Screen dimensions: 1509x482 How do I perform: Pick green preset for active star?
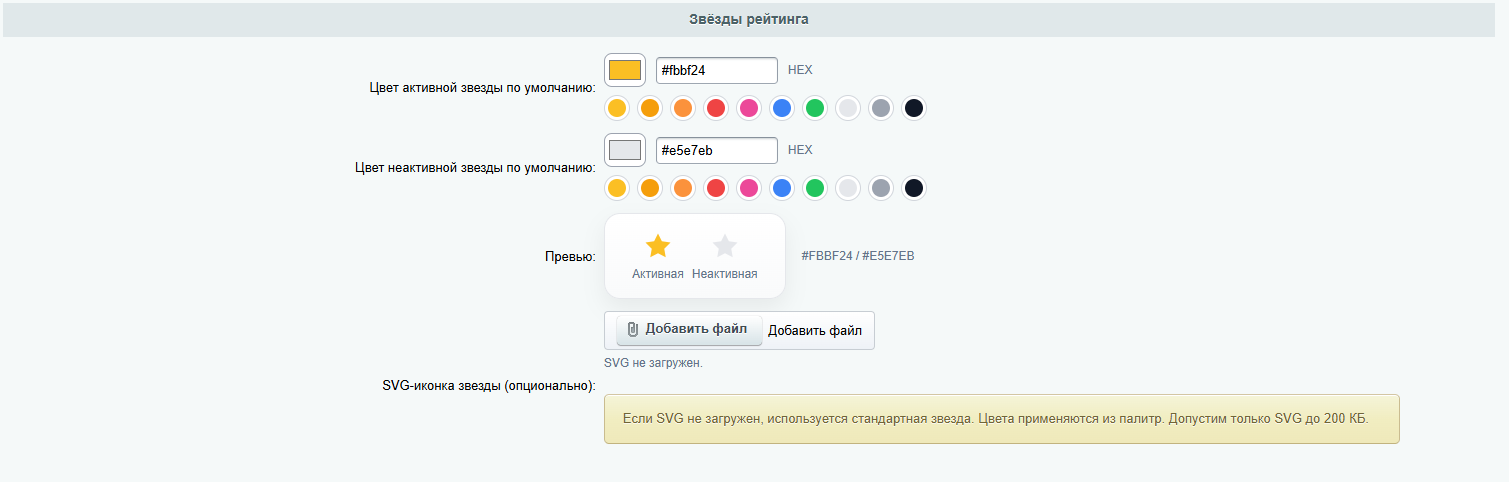click(x=815, y=108)
